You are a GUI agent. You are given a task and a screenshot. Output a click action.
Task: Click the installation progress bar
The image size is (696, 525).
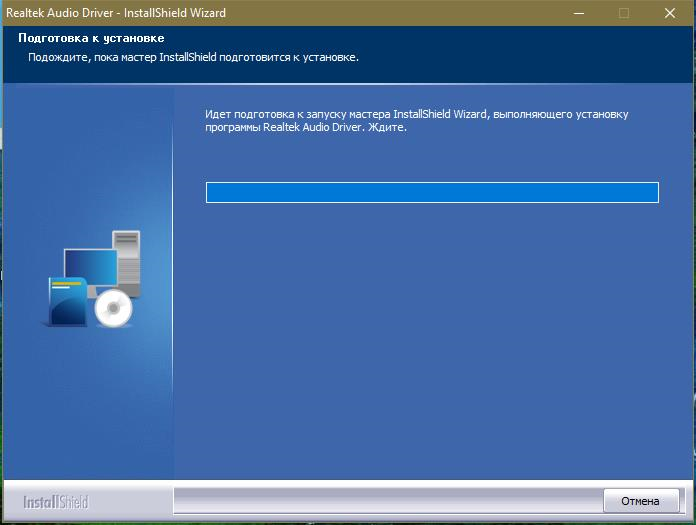tap(432, 193)
